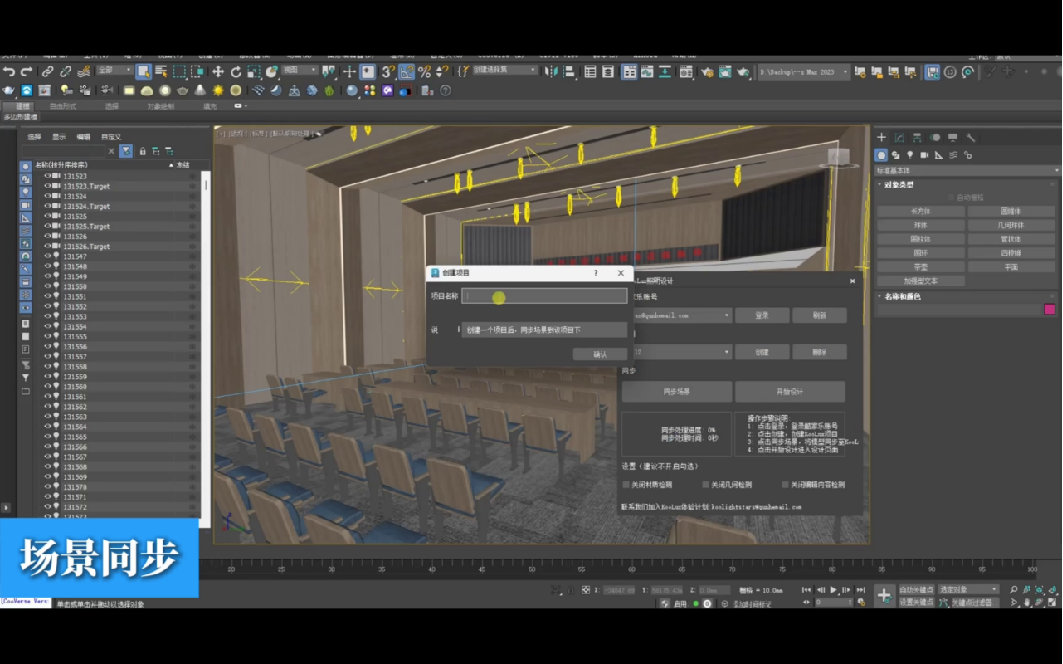Viewport: 1063px width, 664px height.
Task: Enable the 关闭材质检测 checkbox
Action: (x=627, y=484)
